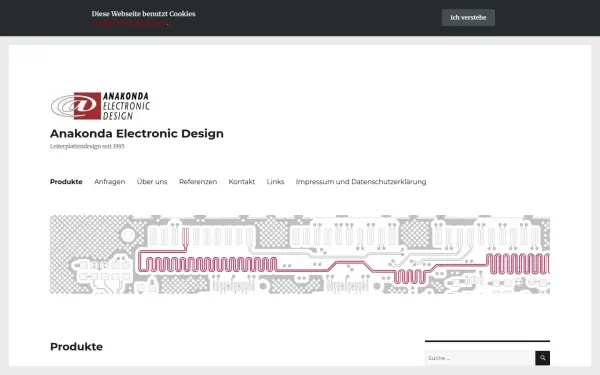Screen dimensions: 600x375
Task: Click the circuit board header banner image
Action: 300,254
